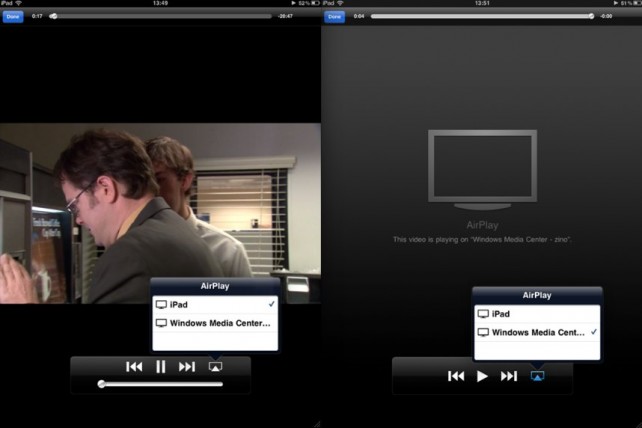Click the volume slider in left player
642x428 pixels.
(x=160, y=384)
